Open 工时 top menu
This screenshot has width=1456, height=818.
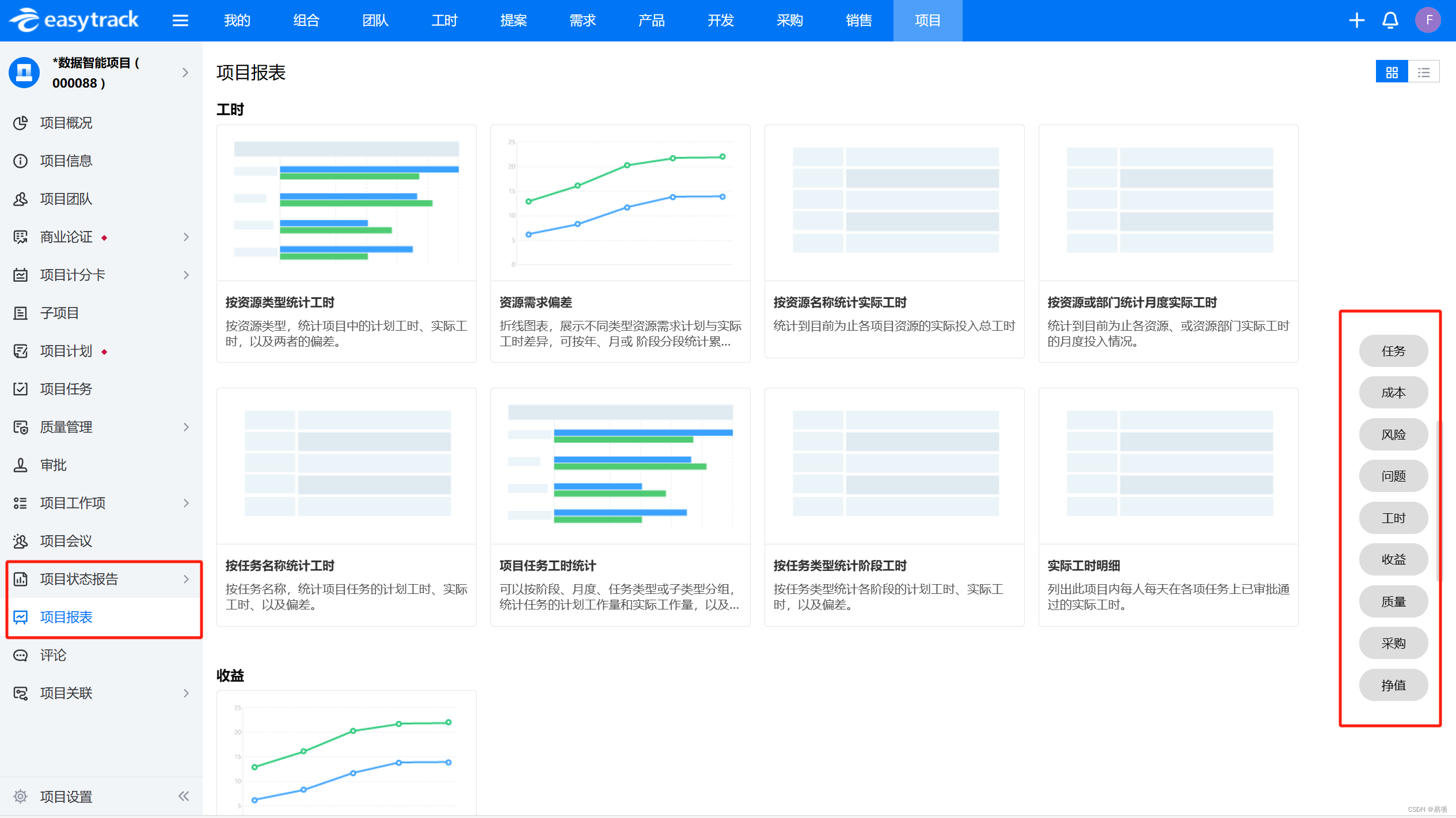coord(444,21)
